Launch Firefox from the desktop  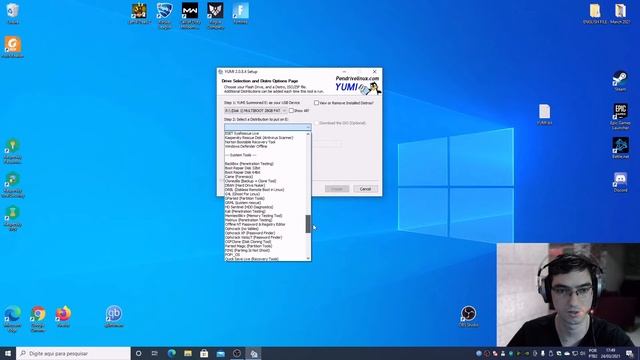(x=63, y=316)
